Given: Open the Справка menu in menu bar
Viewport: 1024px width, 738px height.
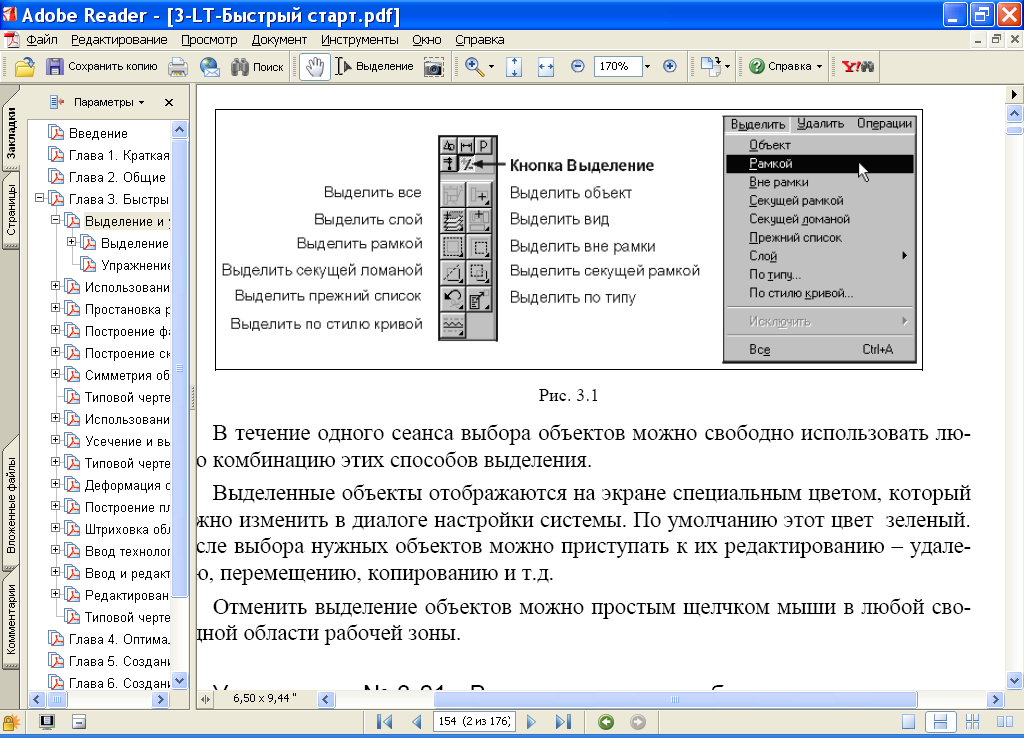Looking at the screenshot, I should 479,40.
